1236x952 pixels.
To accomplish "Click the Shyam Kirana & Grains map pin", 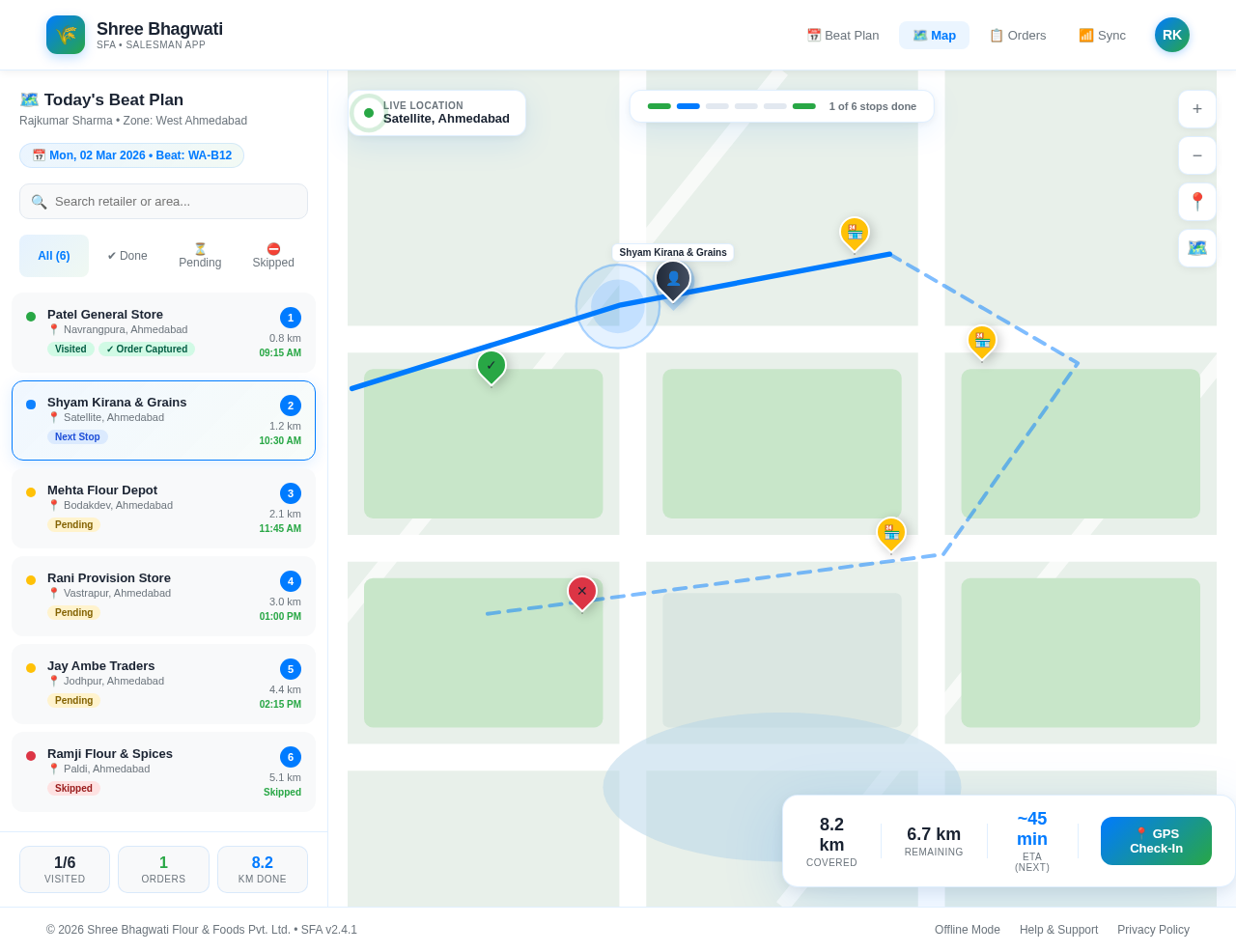I will click(x=673, y=279).
